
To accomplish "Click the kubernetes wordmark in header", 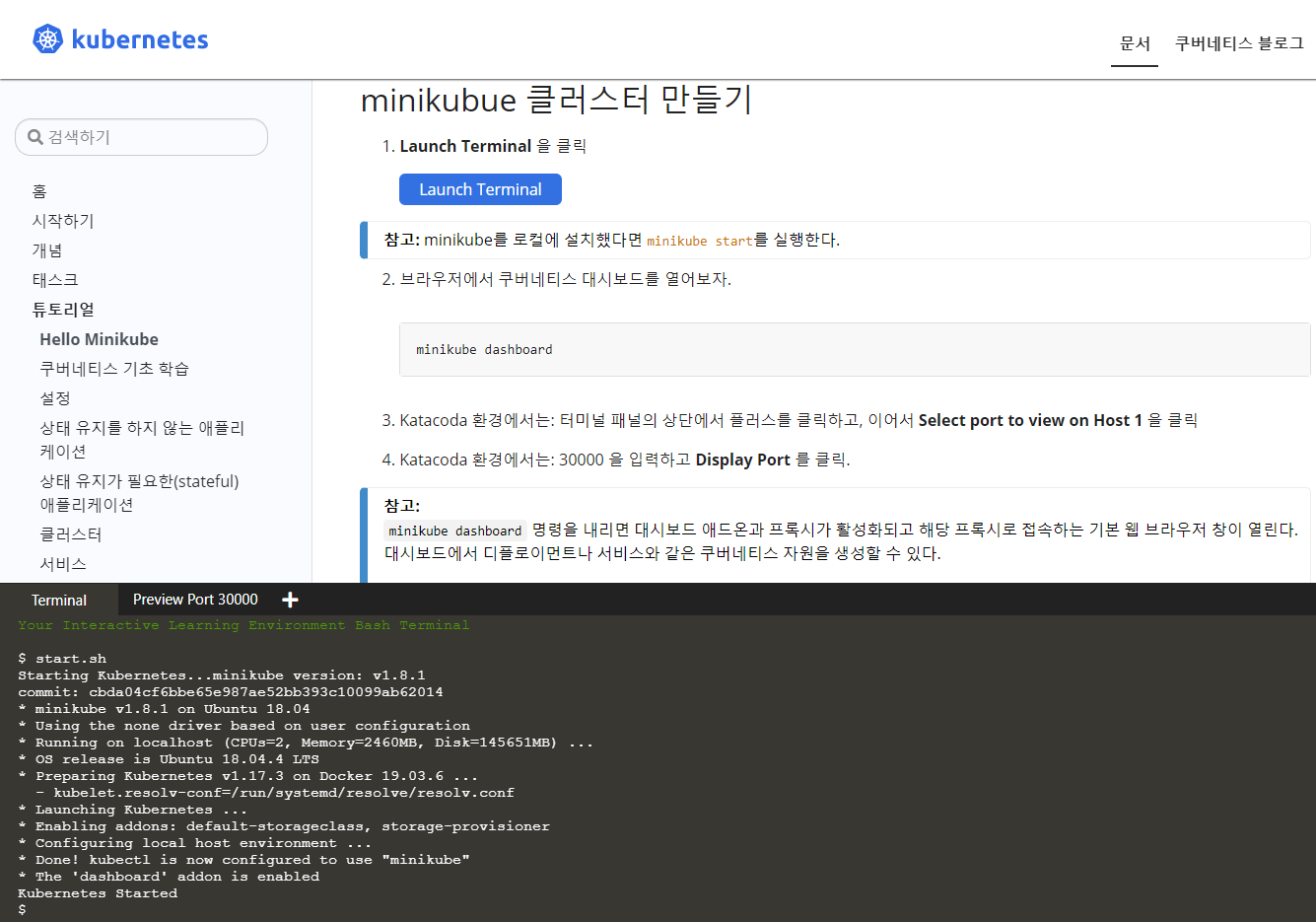I will [x=140, y=39].
